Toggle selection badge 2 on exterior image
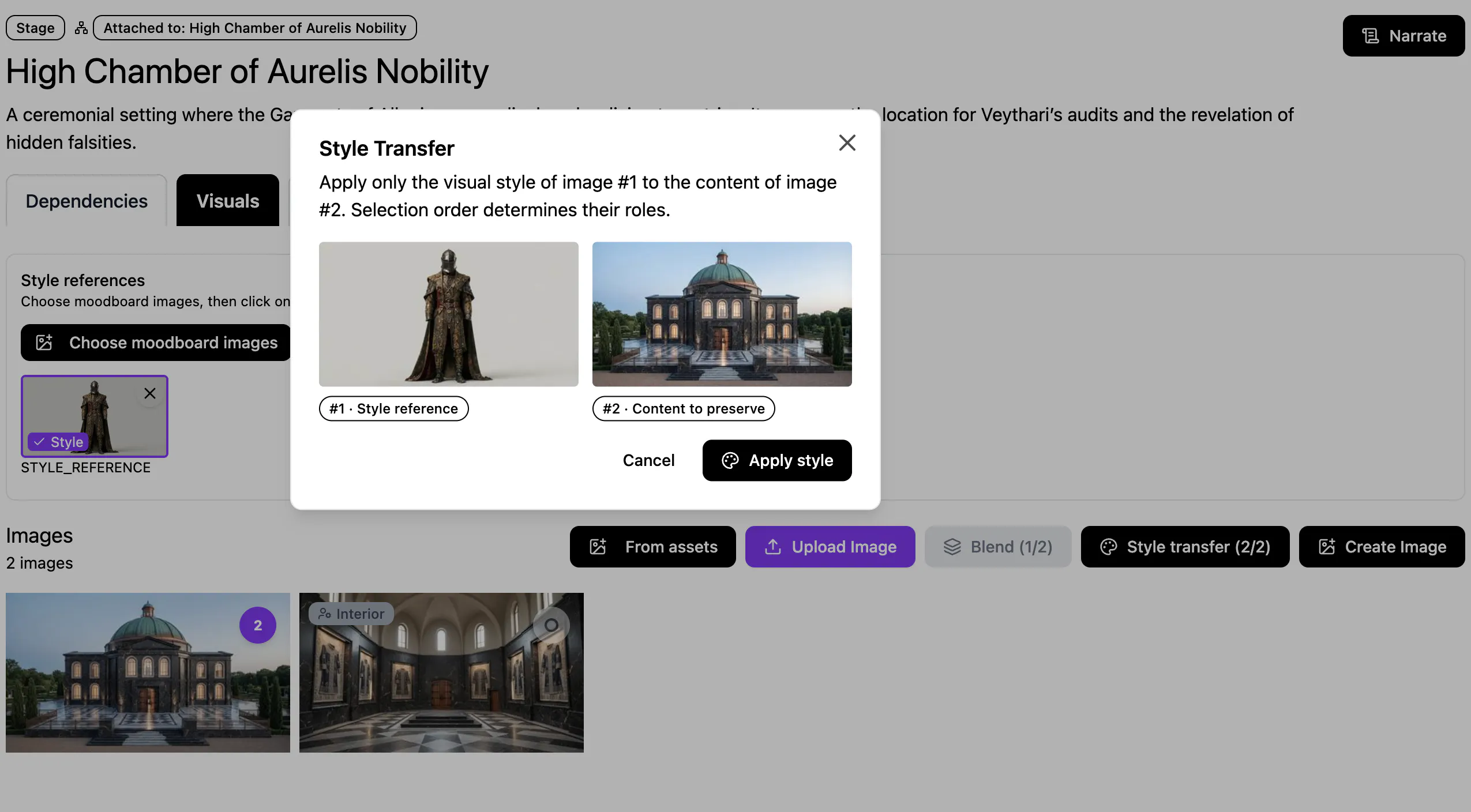The width and height of the screenshot is (1471, 812). [x=258, y=625]
